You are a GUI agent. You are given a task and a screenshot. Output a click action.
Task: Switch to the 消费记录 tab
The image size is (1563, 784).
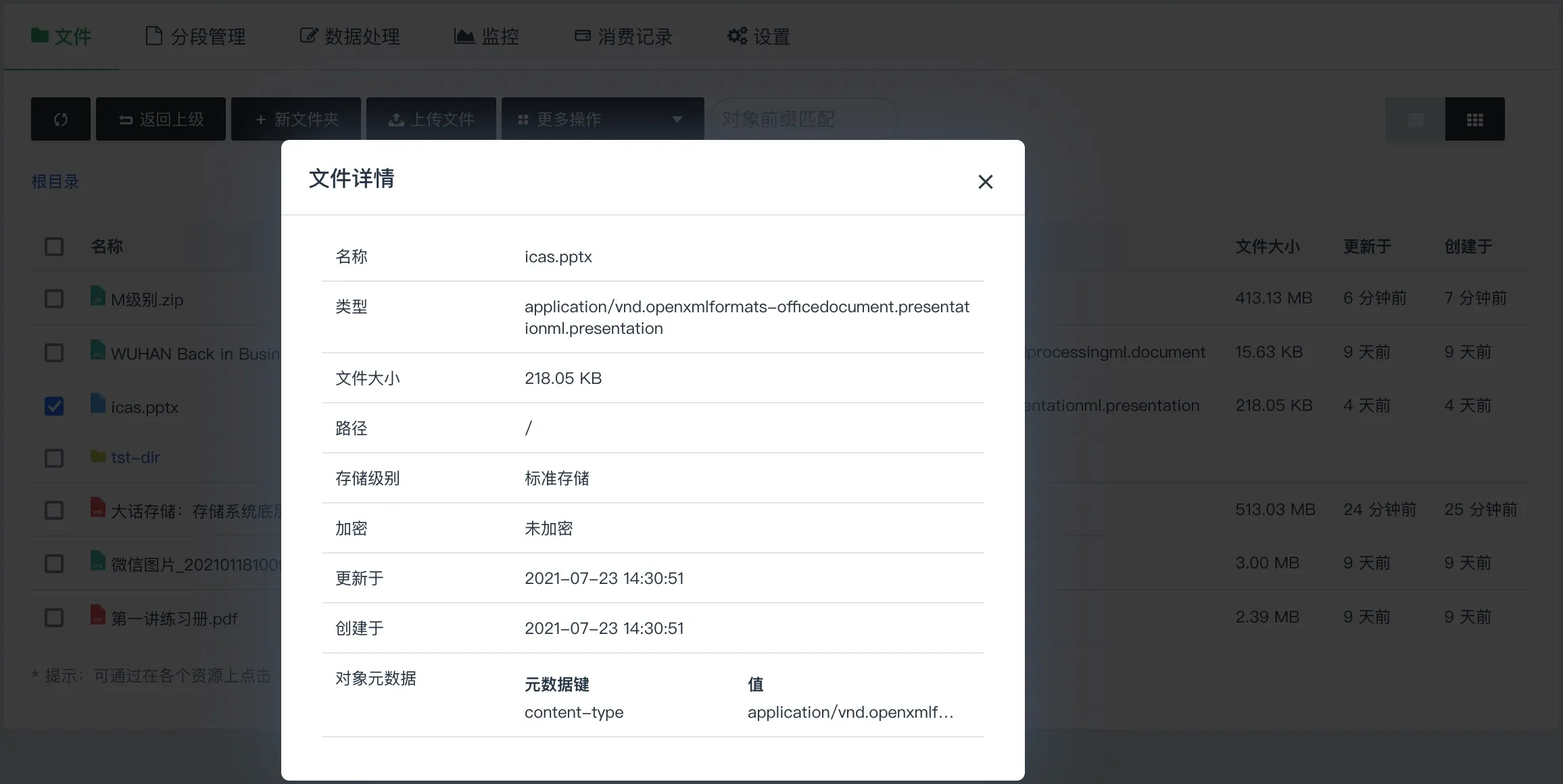tap(622, 35)
